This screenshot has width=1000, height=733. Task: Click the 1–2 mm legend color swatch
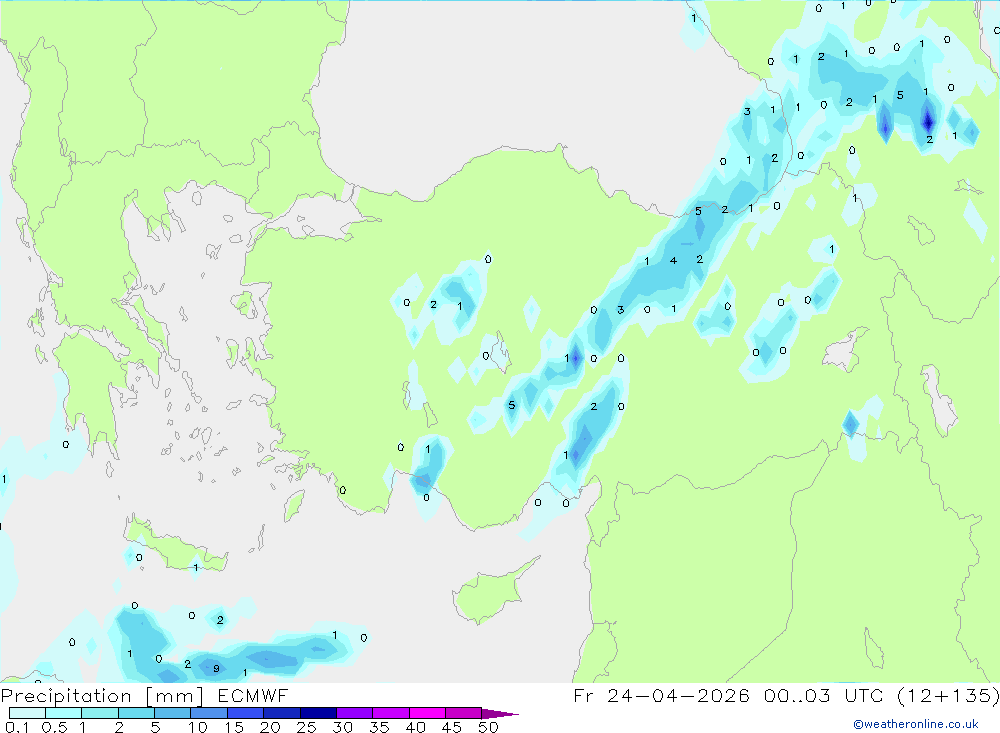[x=100, y=713]
